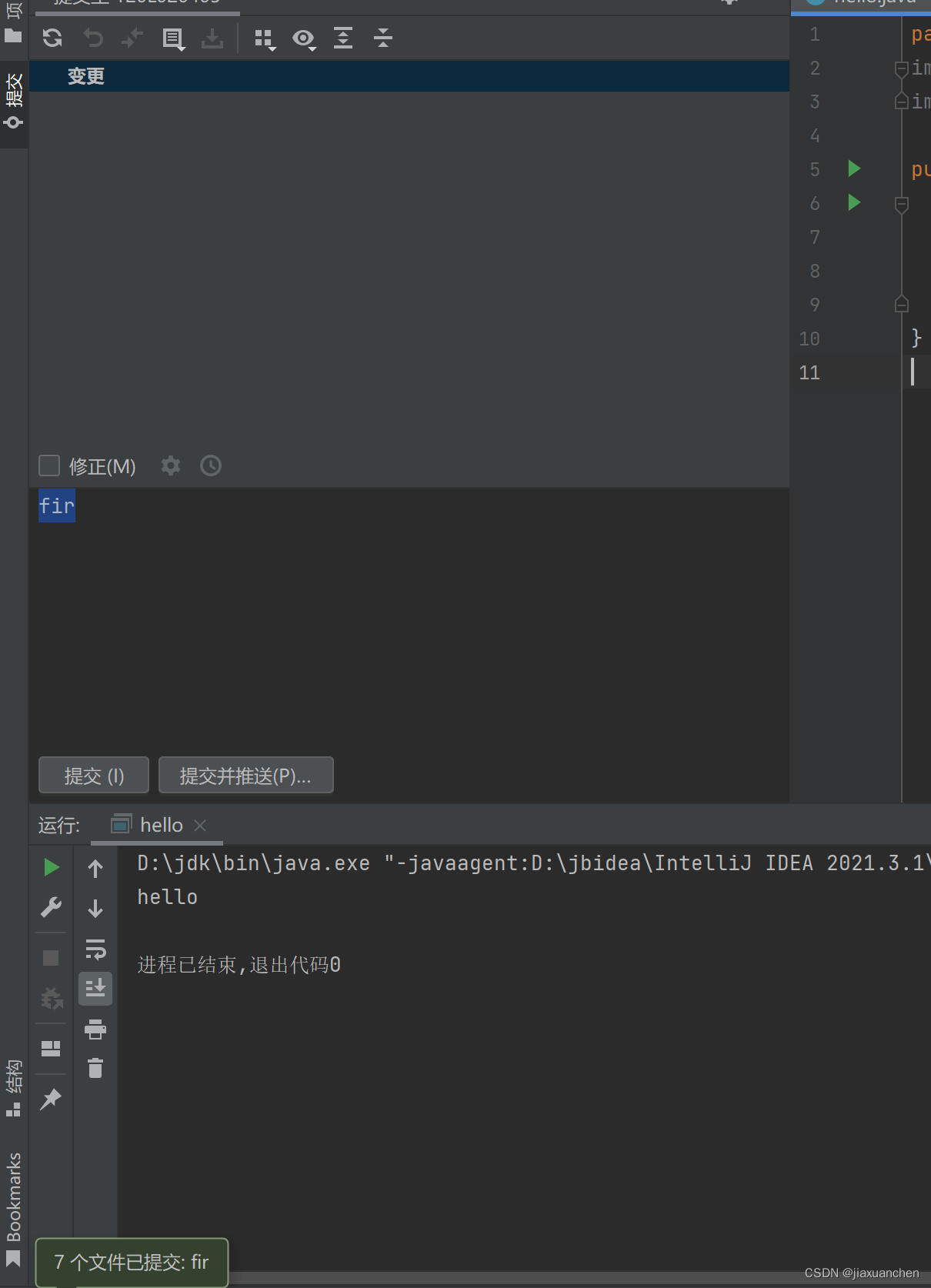931x1288 pixels.
Task: Click the Stop process square icon
Action: click(x=51, y=958)
